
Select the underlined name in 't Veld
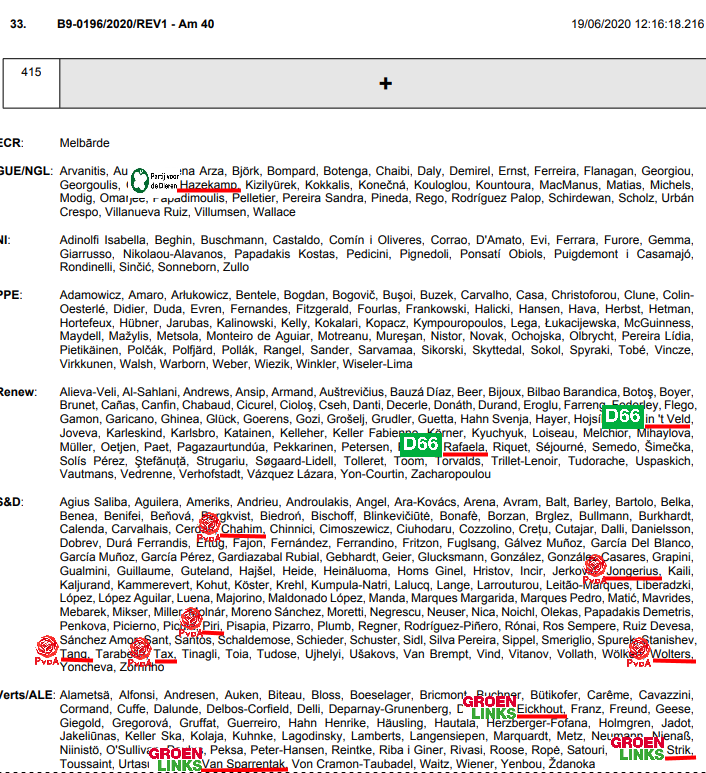click(668, 419)
